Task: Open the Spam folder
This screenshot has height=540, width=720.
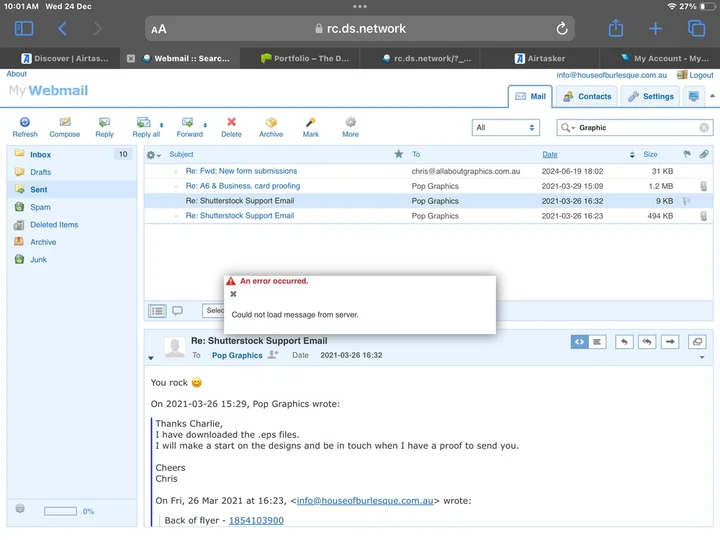Action: pyautogui.click(x=72, y=207)
